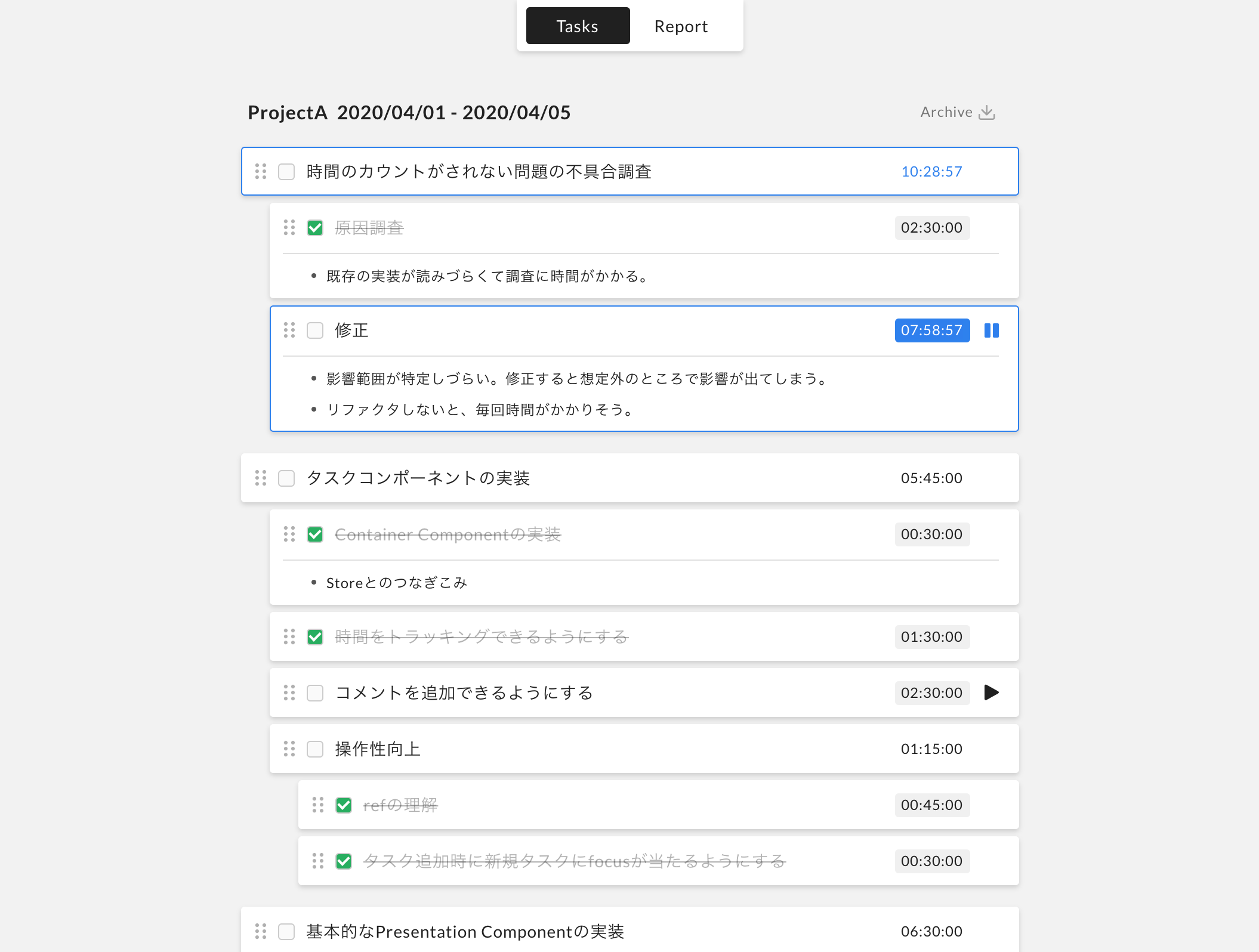Pause the running timer on 修正

(991, 330)
